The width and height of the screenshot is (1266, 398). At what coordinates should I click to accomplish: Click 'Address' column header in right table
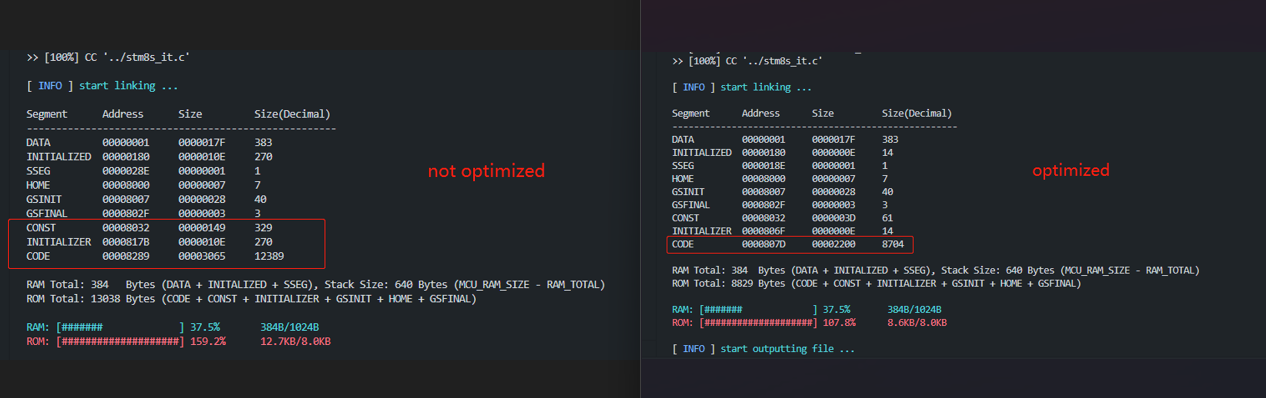[x=761, y=114]
